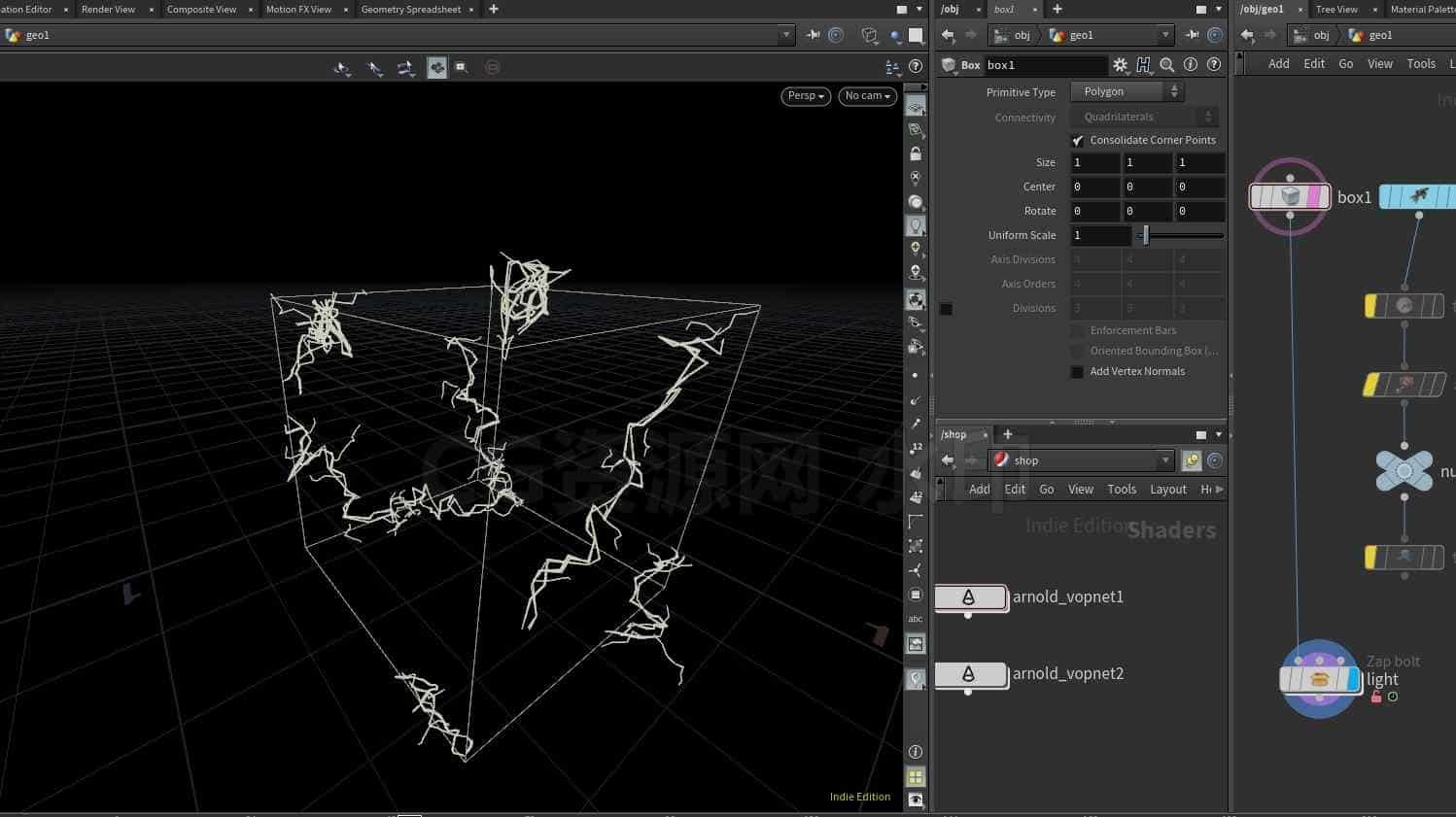The height and width of the screenshot is (817, 1456).
Task: Switch to the Tree View tab
Action: (x=1336, y=9)
